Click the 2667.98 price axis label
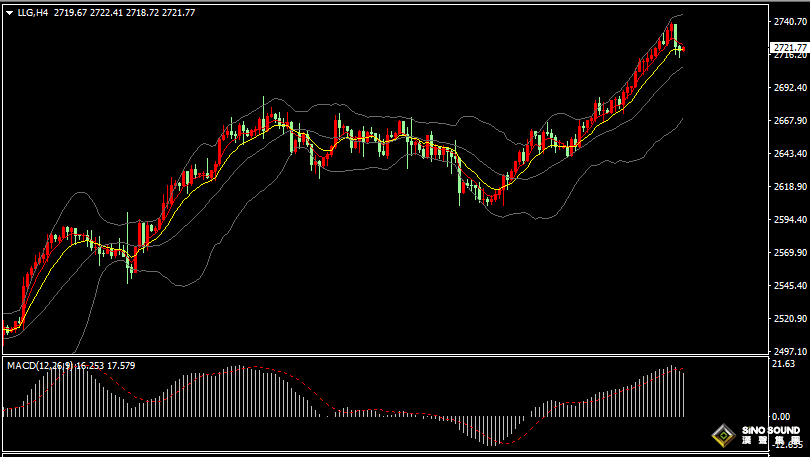This screenshot has width=810, height=457. pos(789,121)
